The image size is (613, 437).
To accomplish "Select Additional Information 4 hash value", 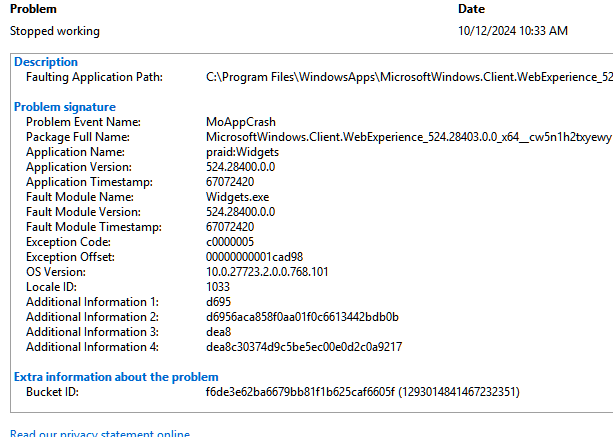I will pos(304,347).
